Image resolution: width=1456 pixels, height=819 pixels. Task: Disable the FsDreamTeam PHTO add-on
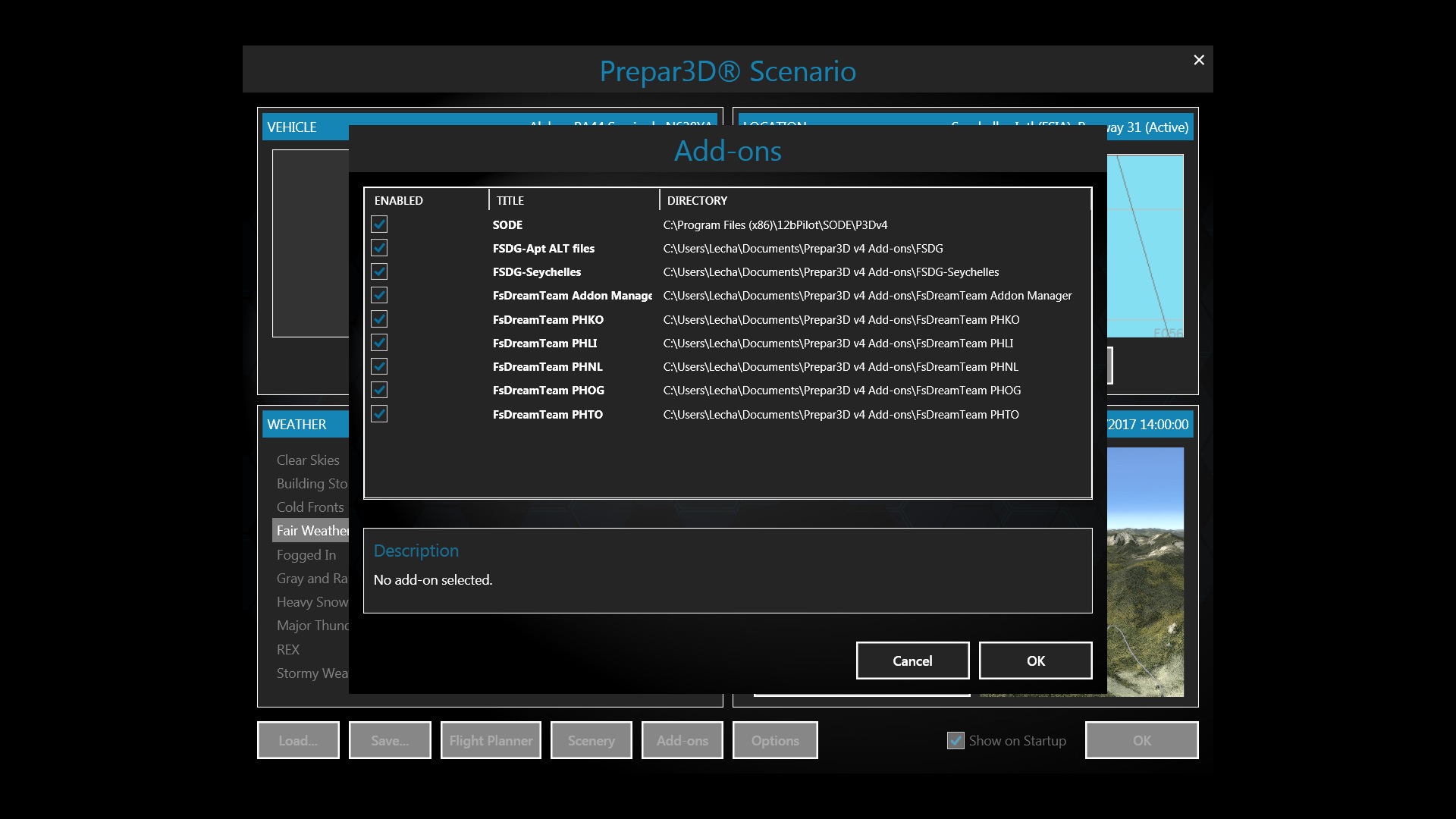coord(379,414)
